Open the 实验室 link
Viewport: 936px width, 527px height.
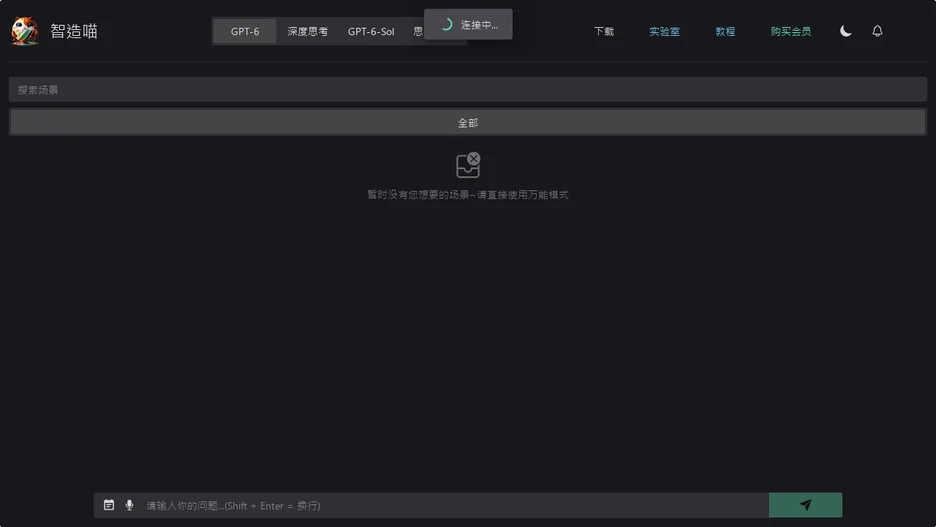tap(664, 31)
